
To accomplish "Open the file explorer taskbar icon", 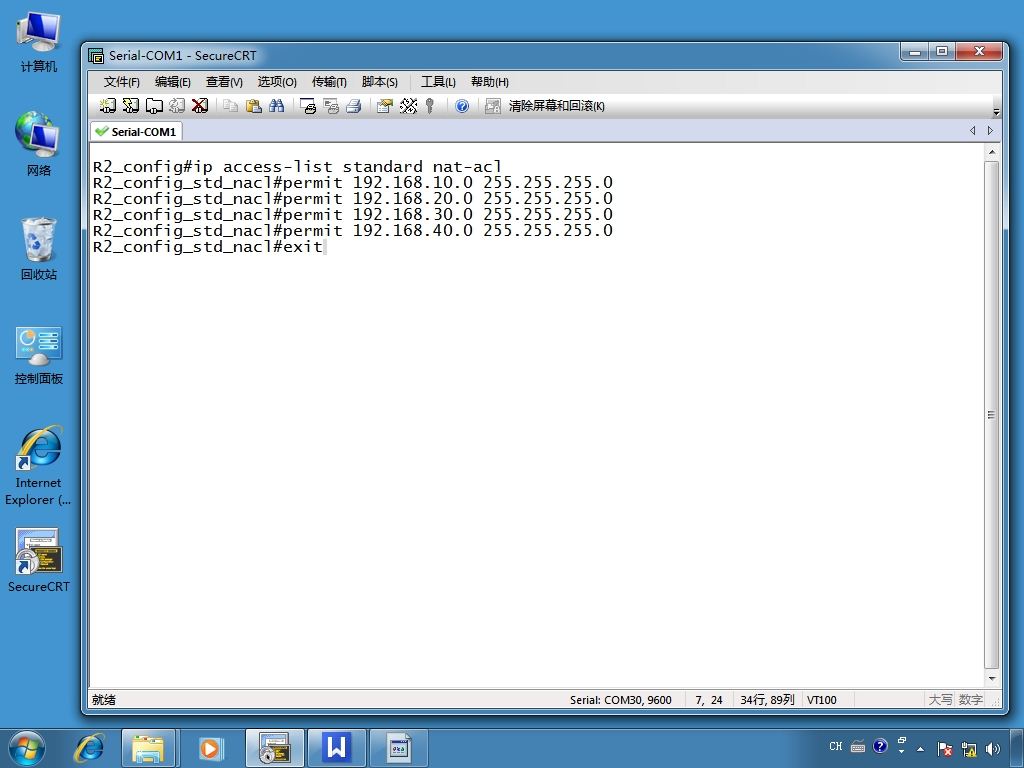I will click(148, 748).
